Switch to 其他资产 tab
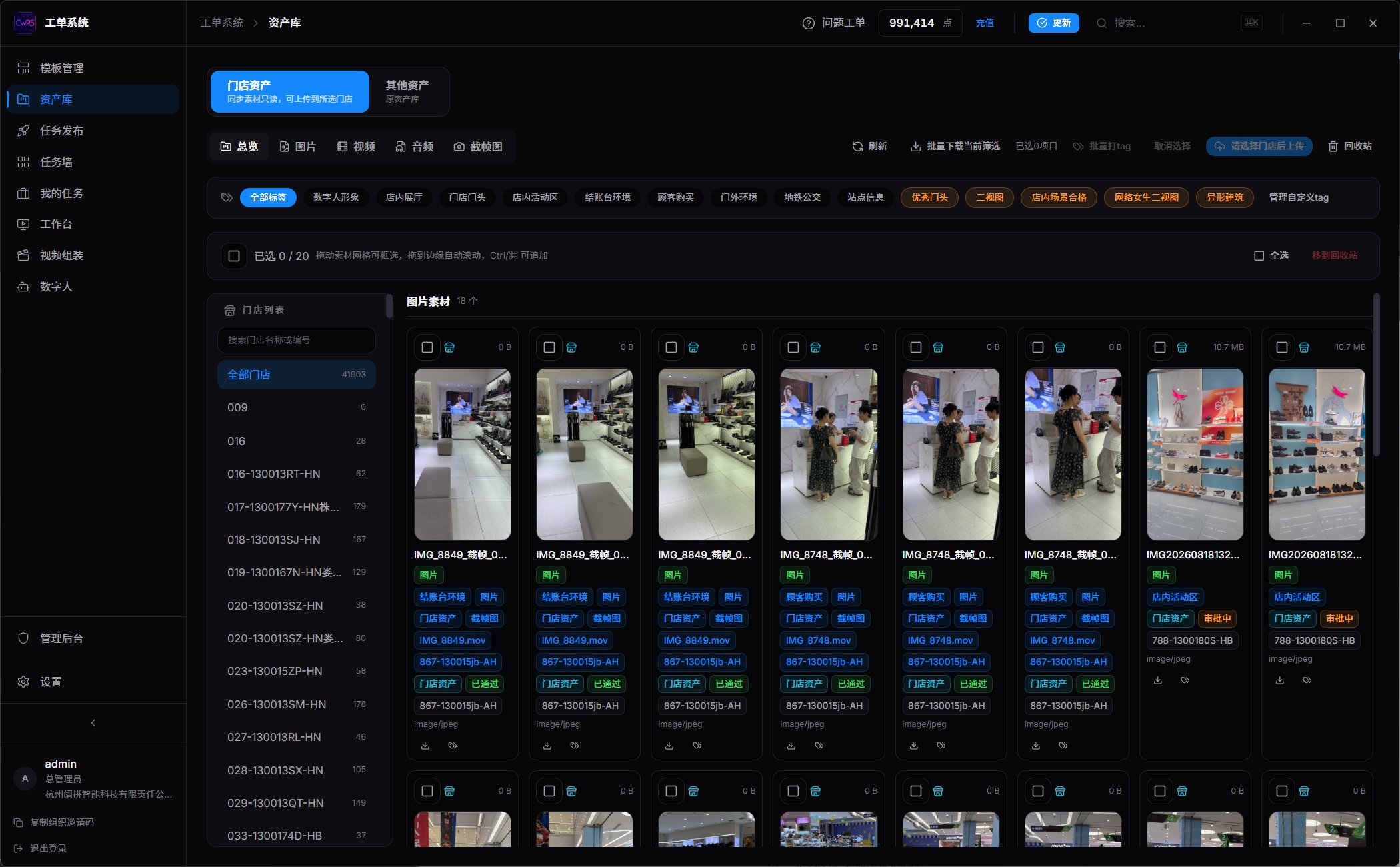 tap(408, 91)
